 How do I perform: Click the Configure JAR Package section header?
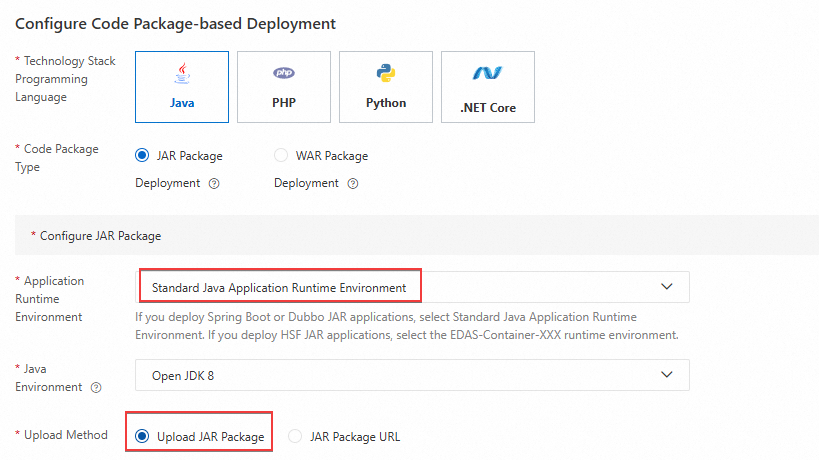tap(100, 236)
